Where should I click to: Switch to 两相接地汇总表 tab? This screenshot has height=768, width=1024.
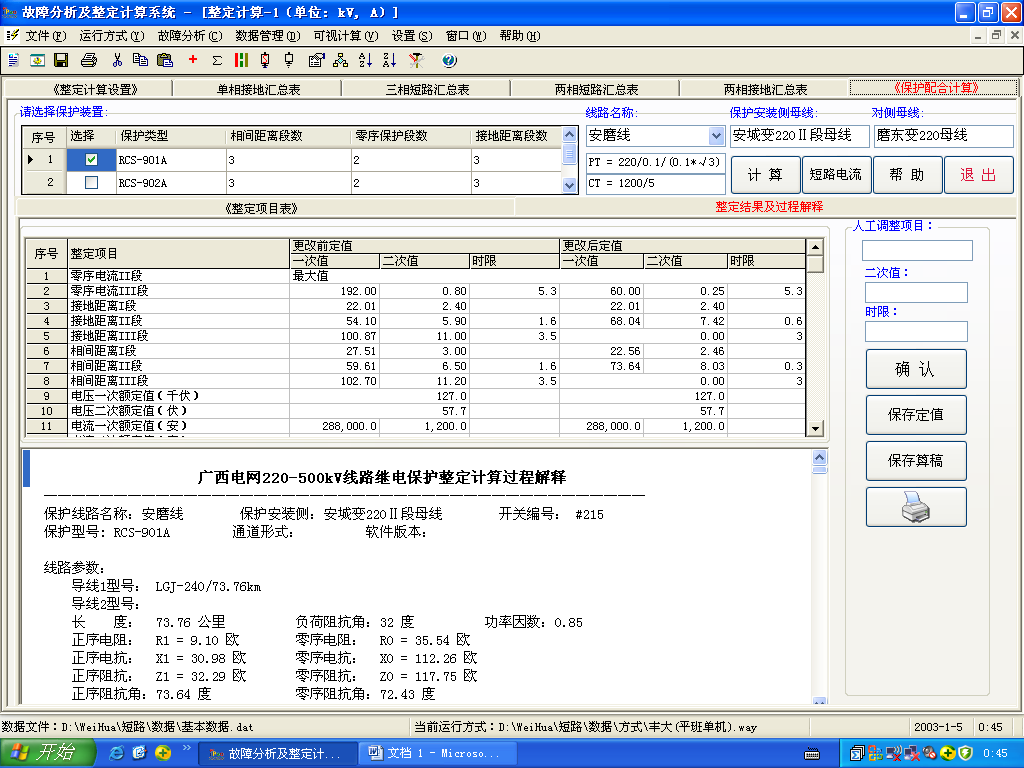coord(765,89)
